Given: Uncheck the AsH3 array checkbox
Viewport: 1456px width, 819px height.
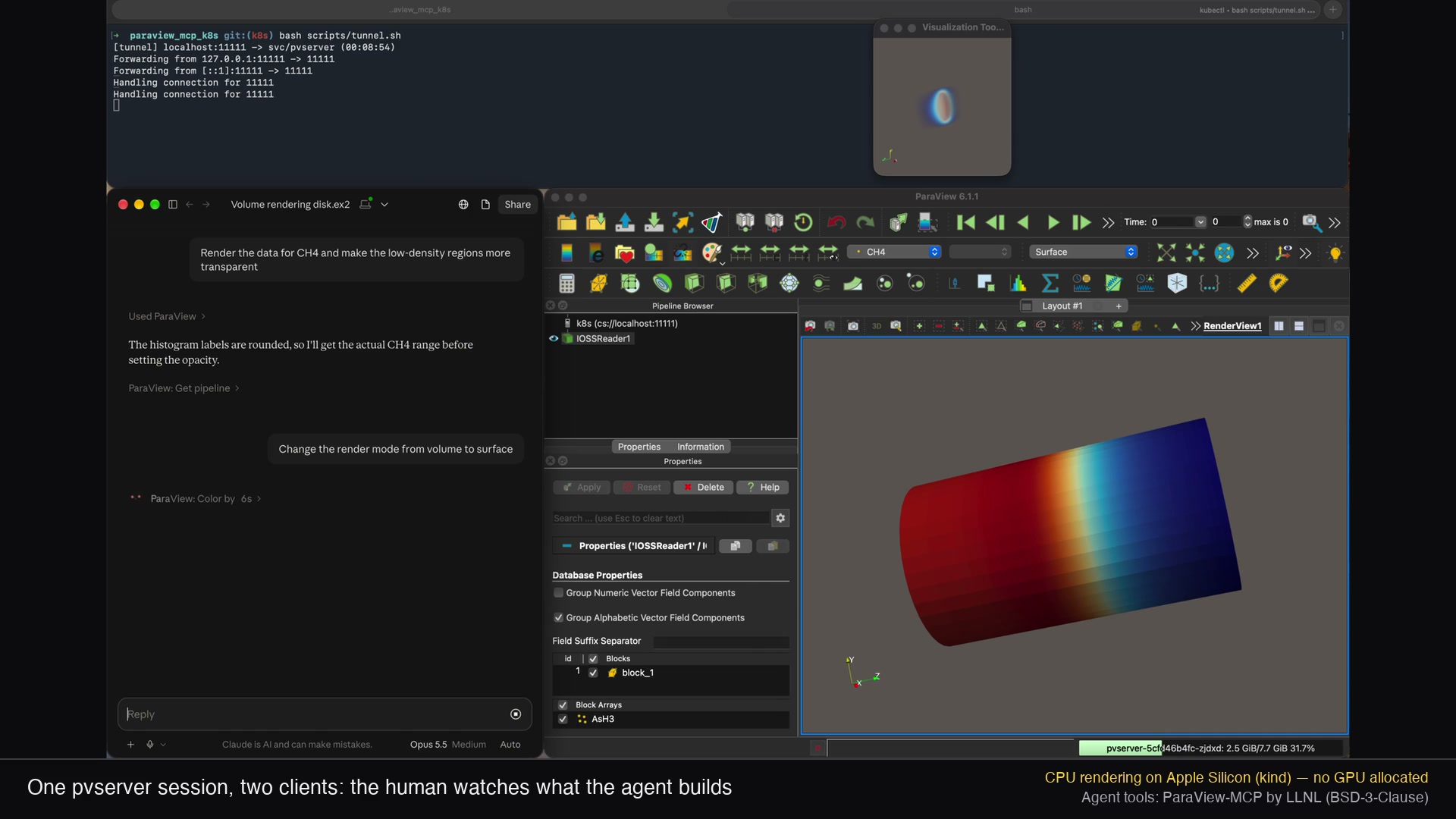Looking at the screenshot, I should pyautogui.click(x=563, y=719).
